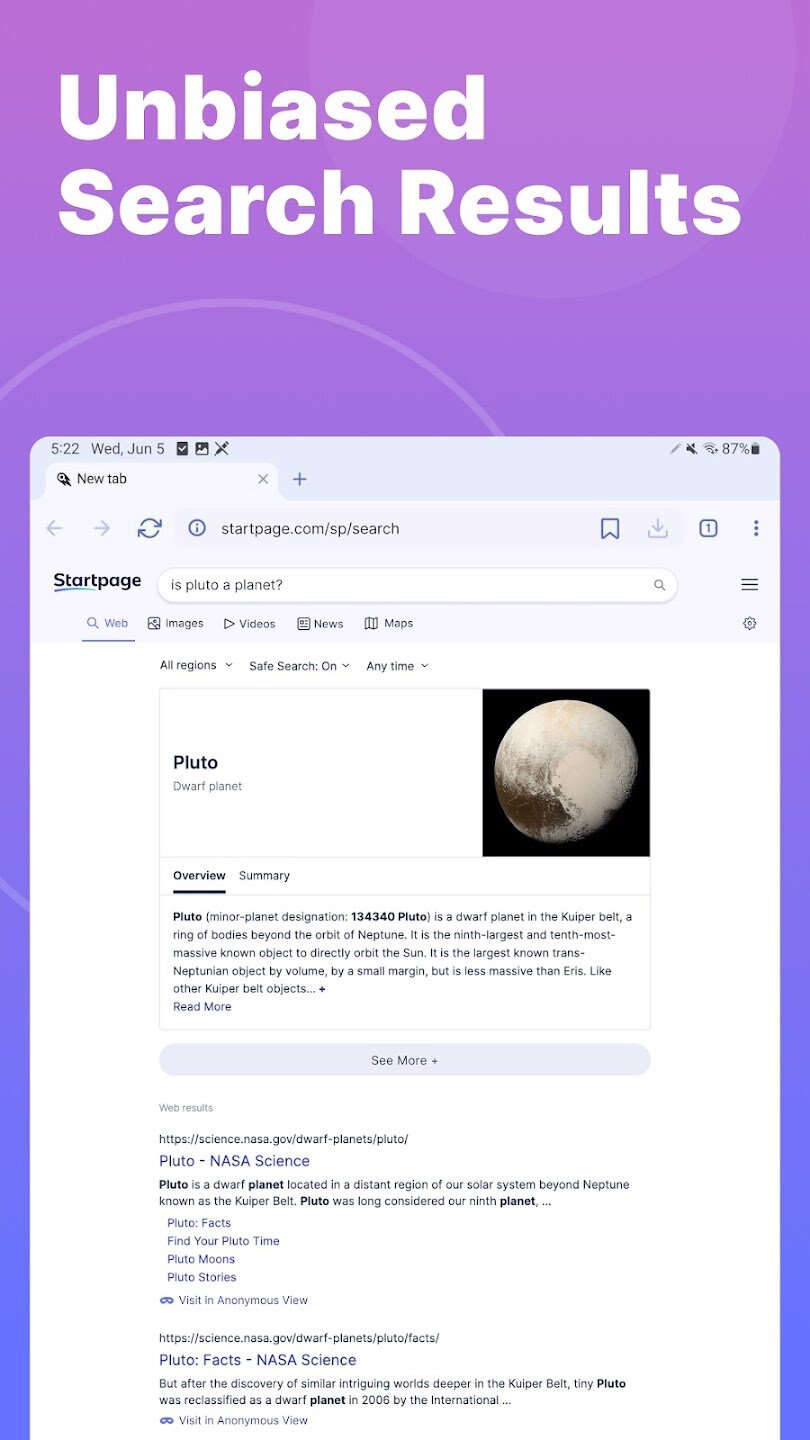Screen dimensions: 810x1440
Task: Select the Summary tab in Pluto card
Action: (264, 875)
